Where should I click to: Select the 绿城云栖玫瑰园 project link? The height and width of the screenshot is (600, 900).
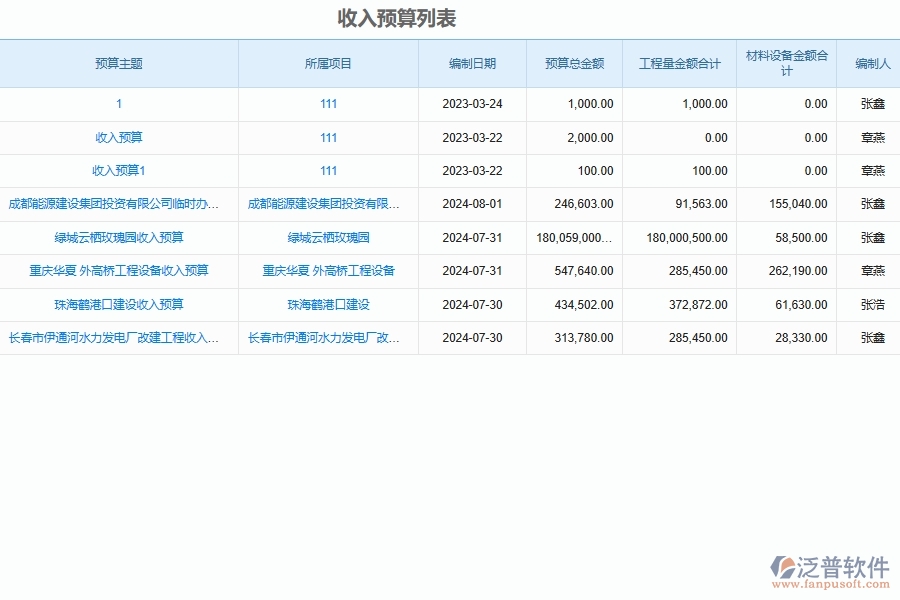327,237
